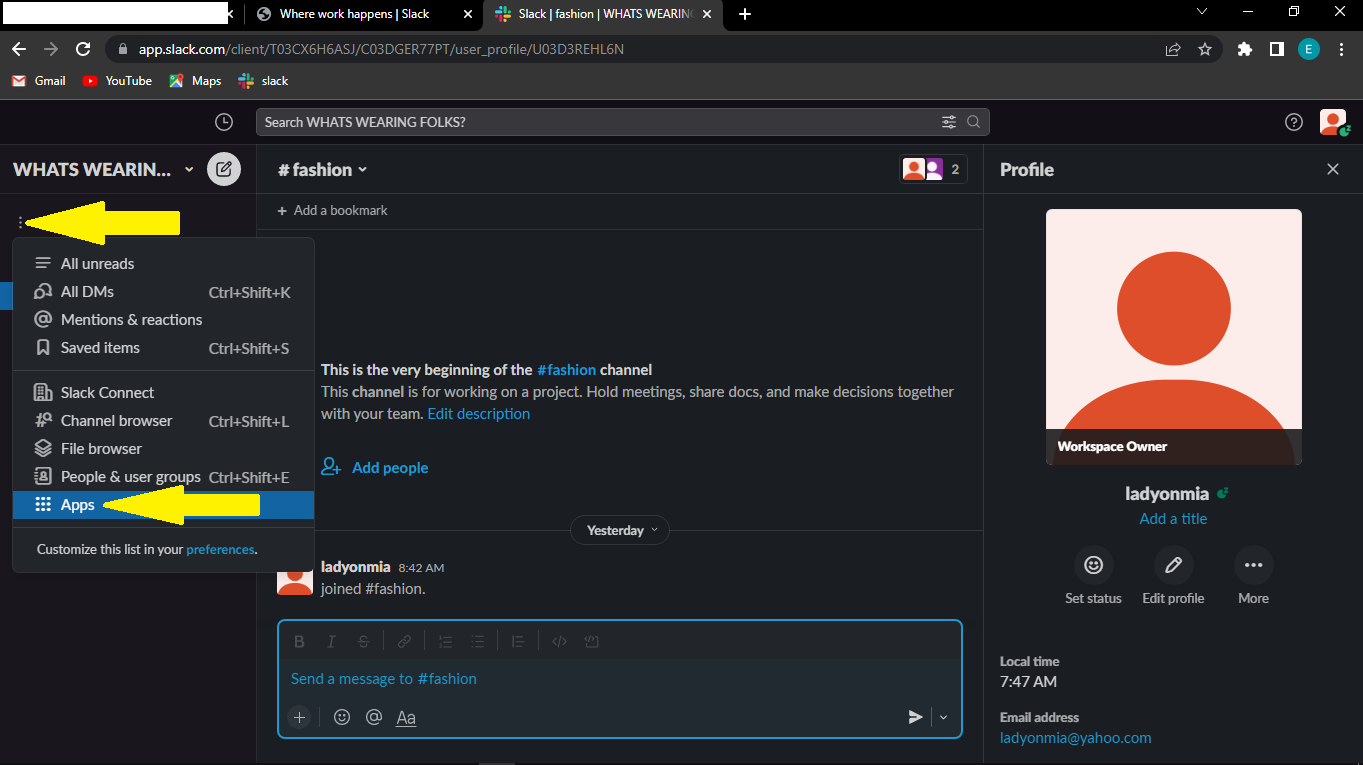Apply bulleted list formatting
The width and height of the screenshot is (1363, 765).
478,642
